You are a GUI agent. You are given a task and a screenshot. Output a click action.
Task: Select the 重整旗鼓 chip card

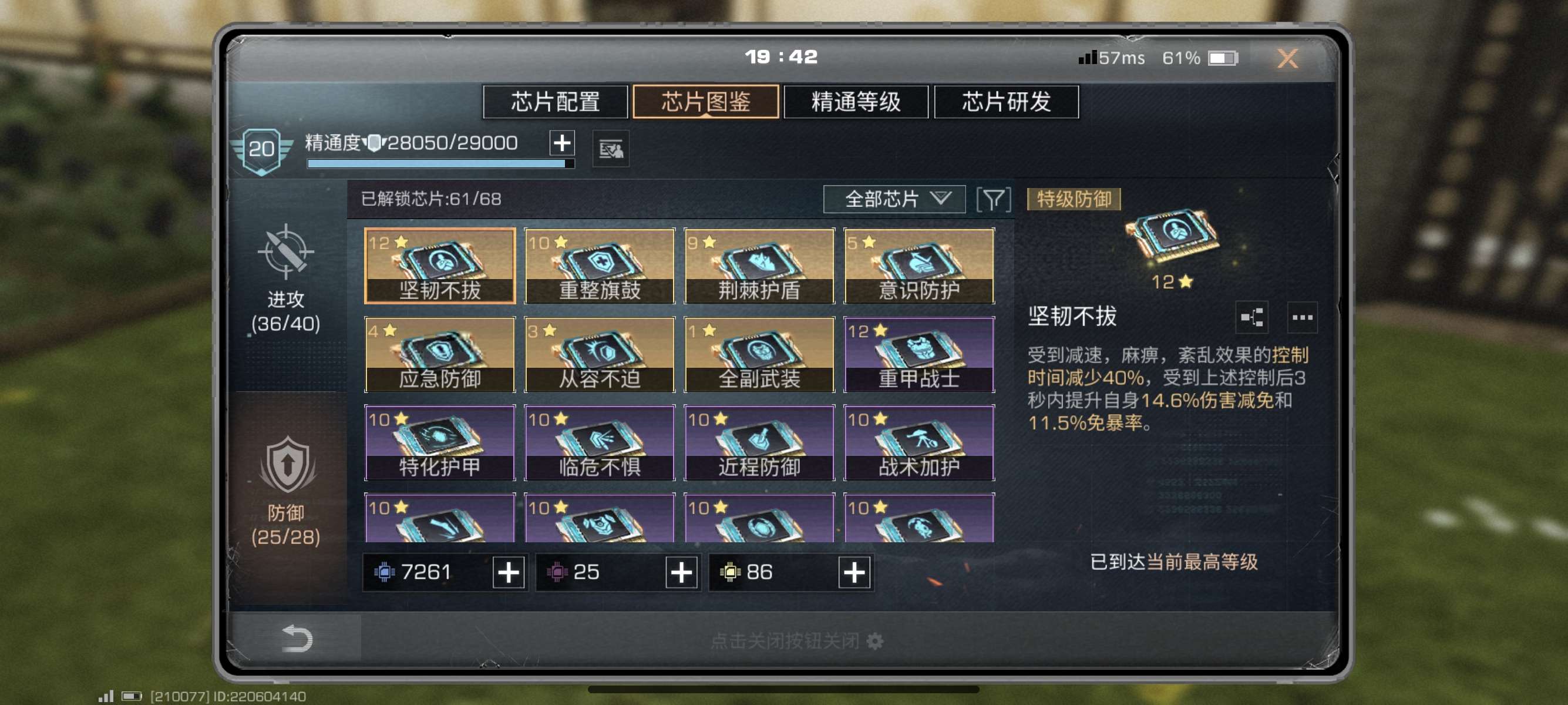600,266
